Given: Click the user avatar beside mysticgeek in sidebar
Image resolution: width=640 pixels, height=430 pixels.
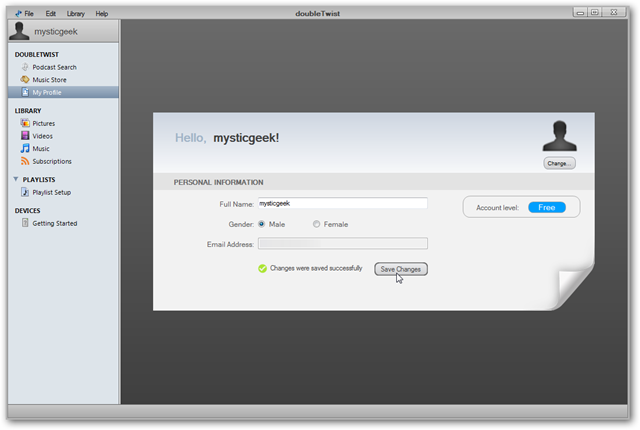Looking at the screenshot, I should pos(19,31).
